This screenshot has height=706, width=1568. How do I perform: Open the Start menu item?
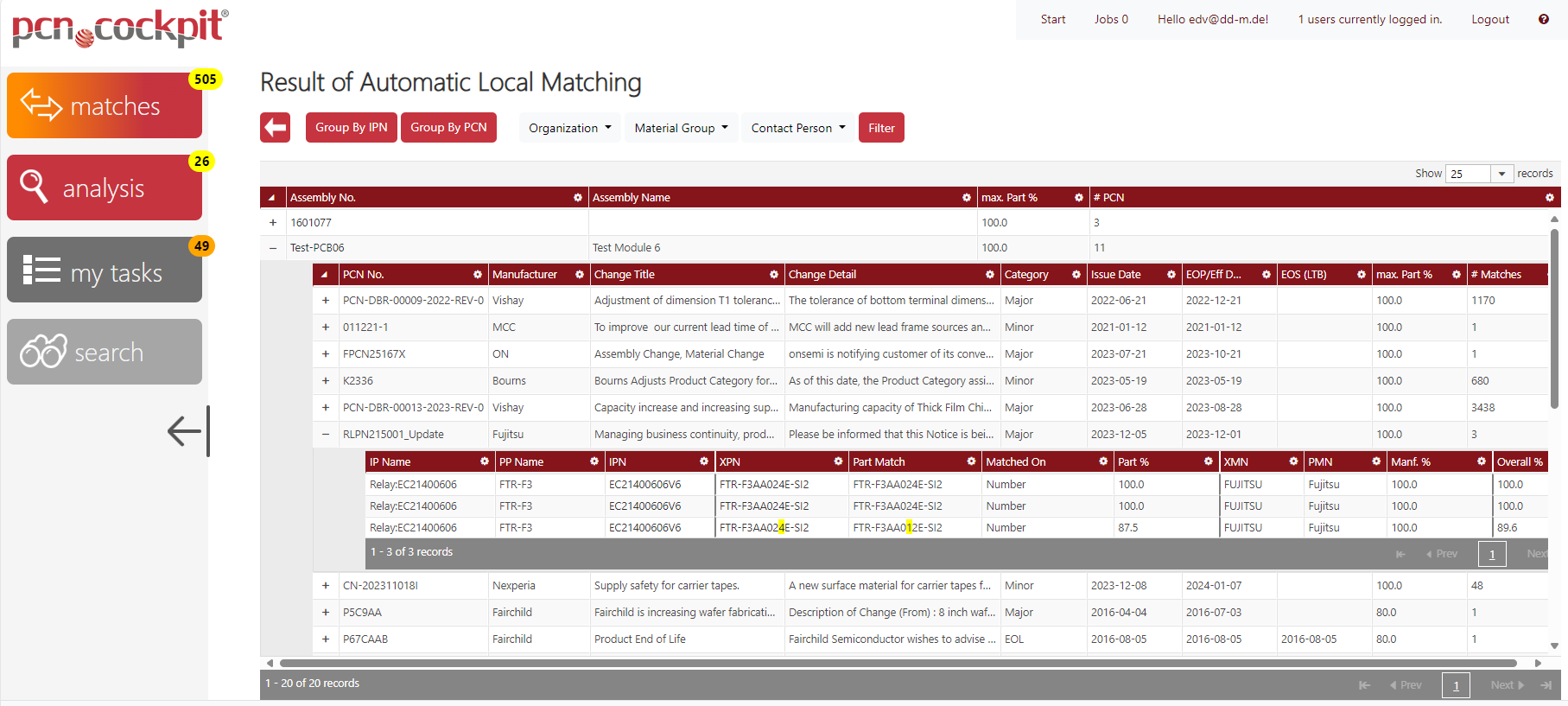click(1053, 19)
